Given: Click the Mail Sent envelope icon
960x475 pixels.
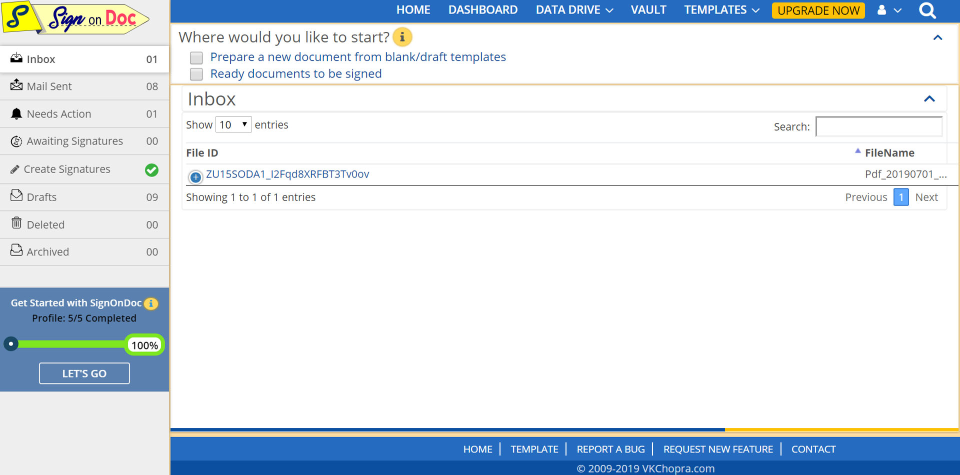Looking at the screenshot, I should click(x=17, y=86).
